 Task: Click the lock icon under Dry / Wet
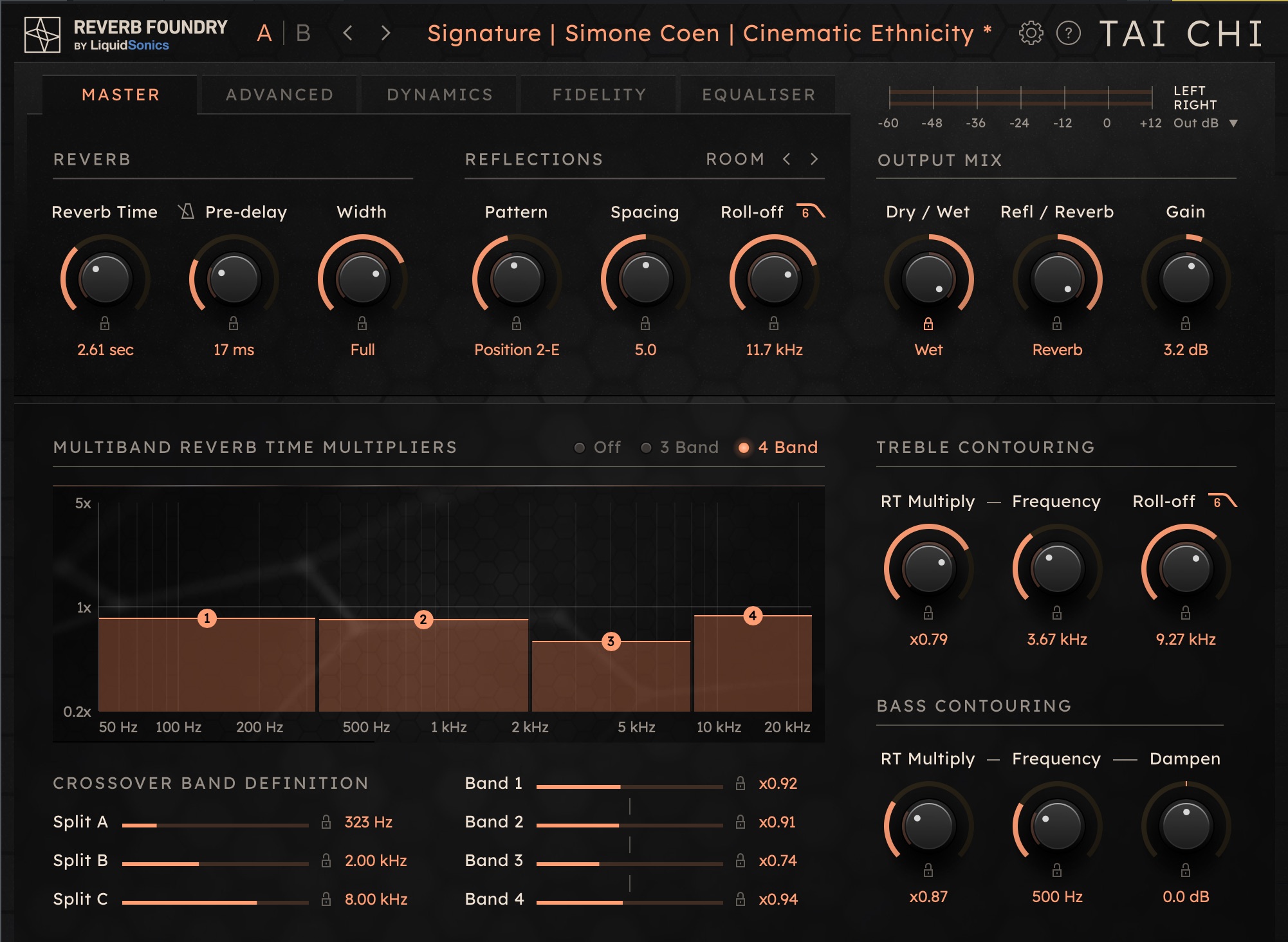pyautogui.click(x=928, y=324)
